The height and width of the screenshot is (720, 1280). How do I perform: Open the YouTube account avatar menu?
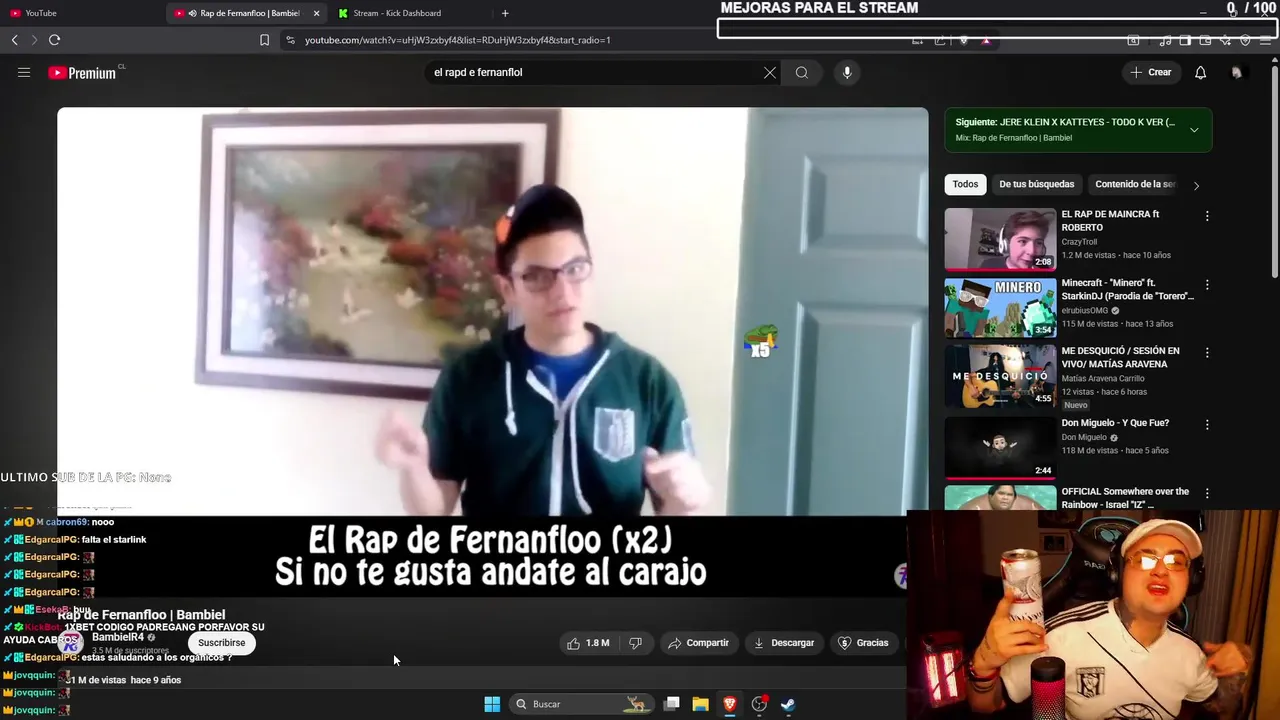coord(1237,72)
